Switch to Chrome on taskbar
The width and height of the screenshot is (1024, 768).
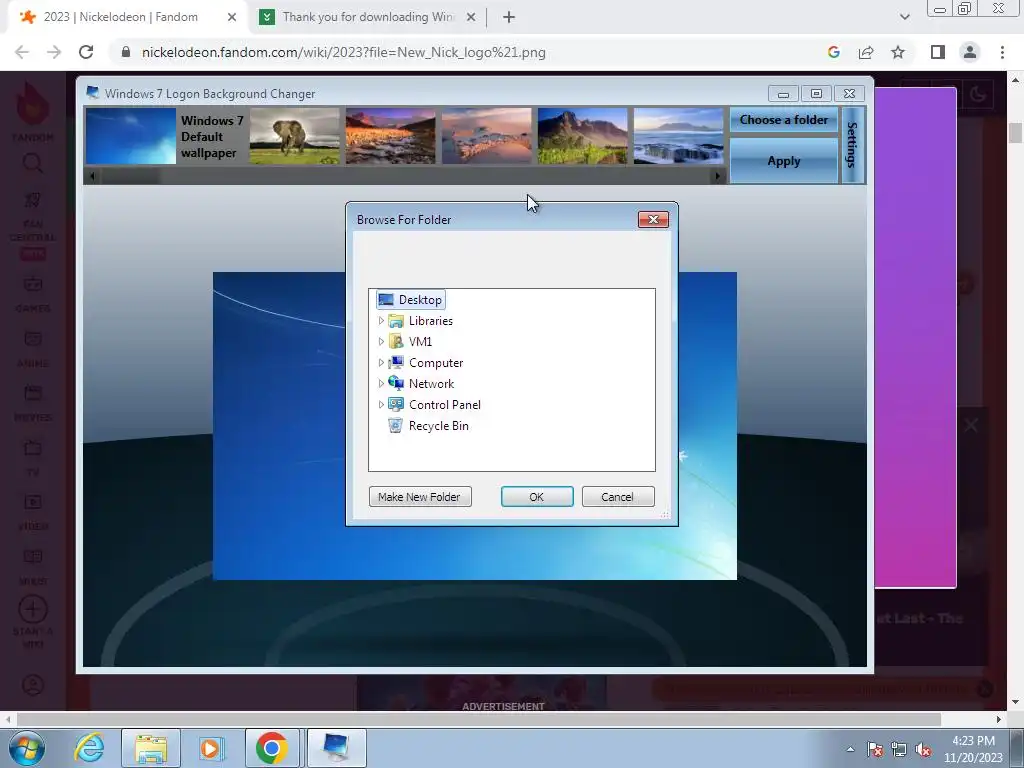click(x=272, y=748)
